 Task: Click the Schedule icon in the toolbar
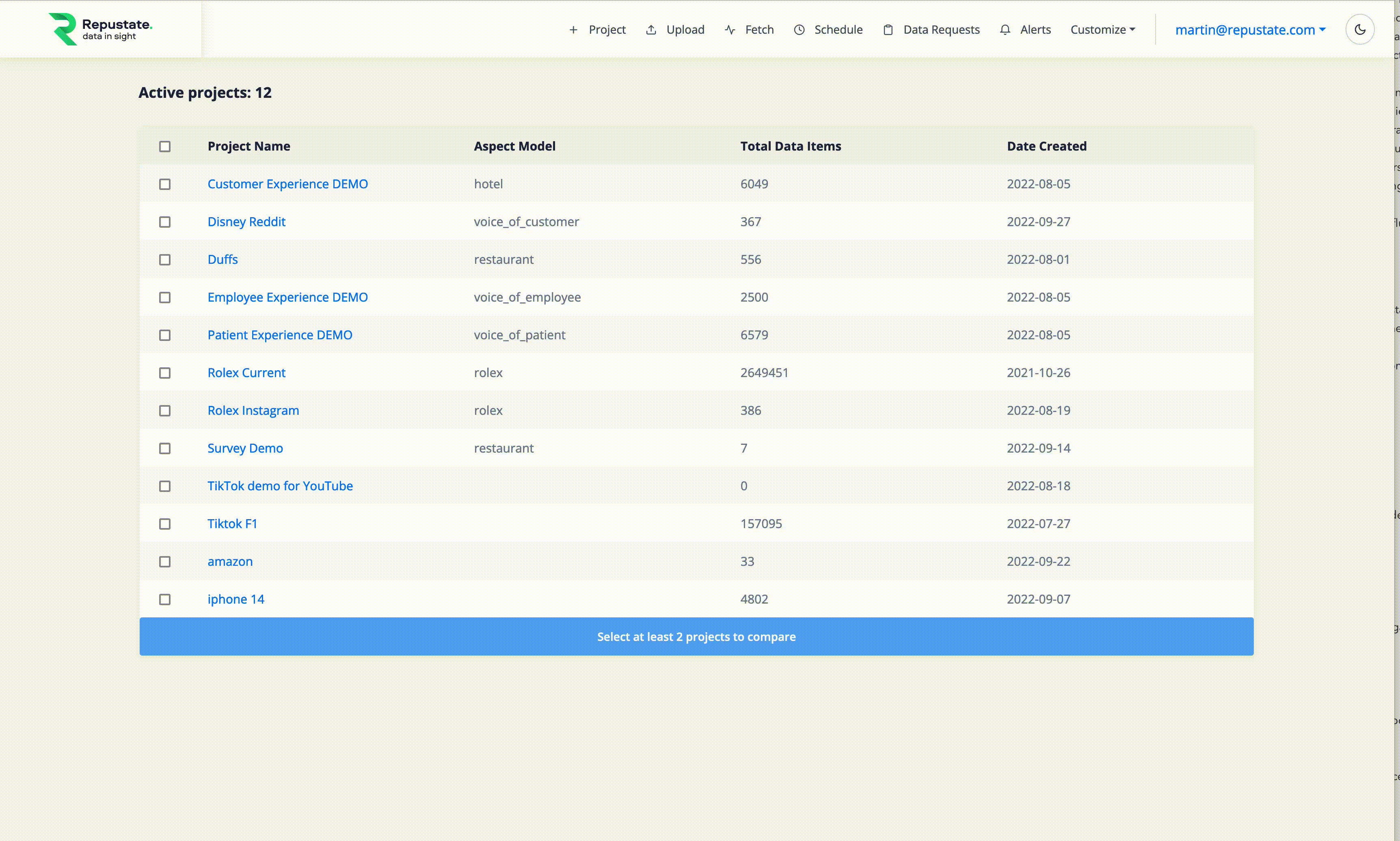[x=800, y=29]
